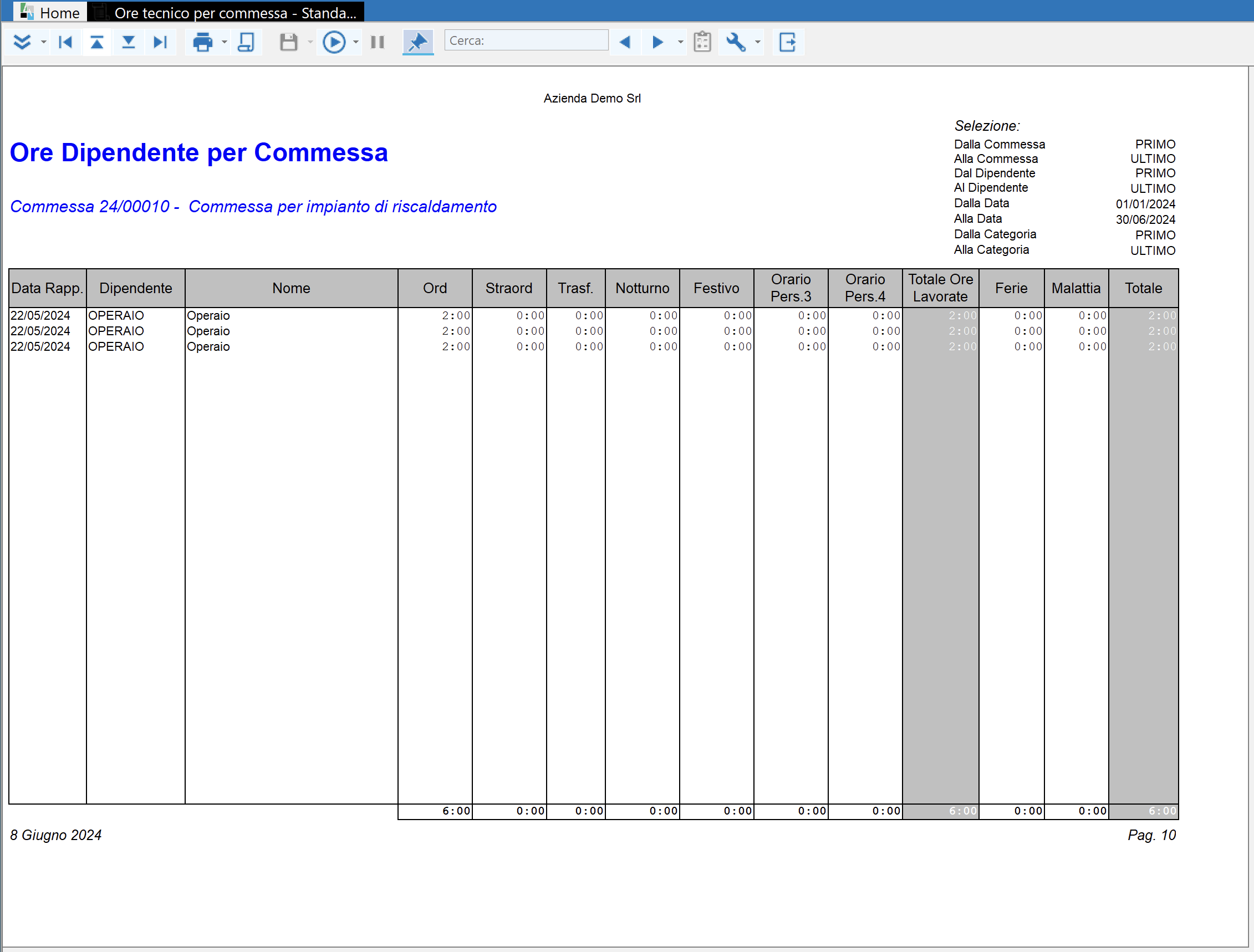Save the report with the floppy icon

(289, 42)
